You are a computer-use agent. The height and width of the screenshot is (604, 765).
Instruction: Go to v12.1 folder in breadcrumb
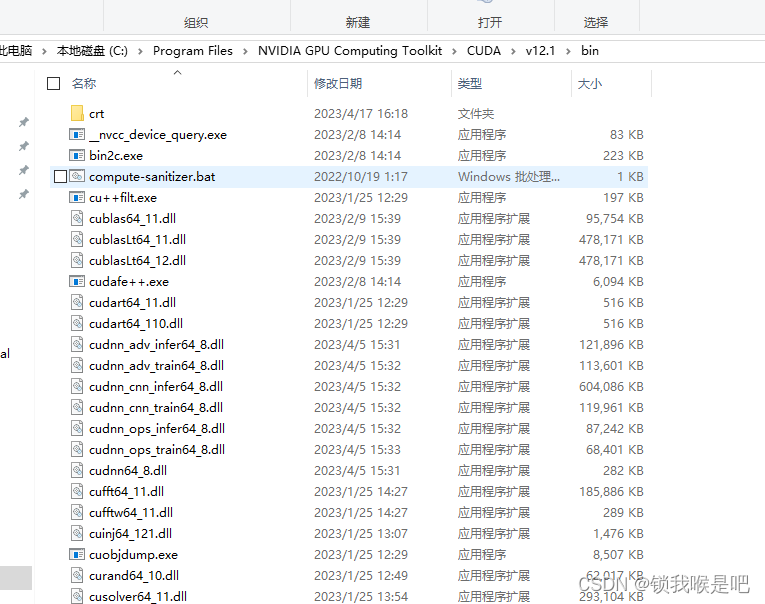coord(540,51)
